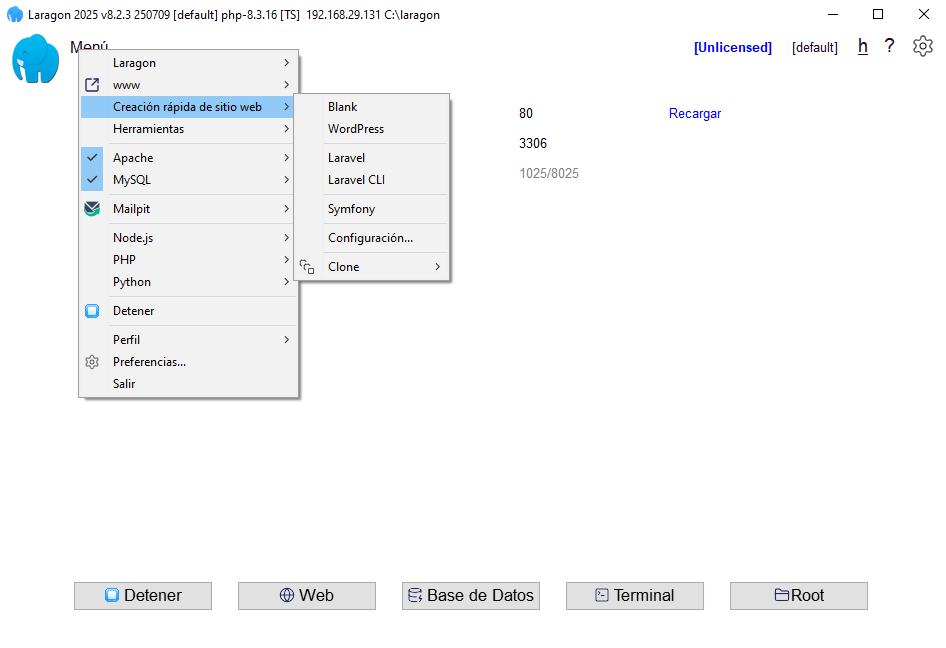Expand the Python submenu arrow
Image resolution: width=946 pixels, height=648 pixels.
click(287, 282)
